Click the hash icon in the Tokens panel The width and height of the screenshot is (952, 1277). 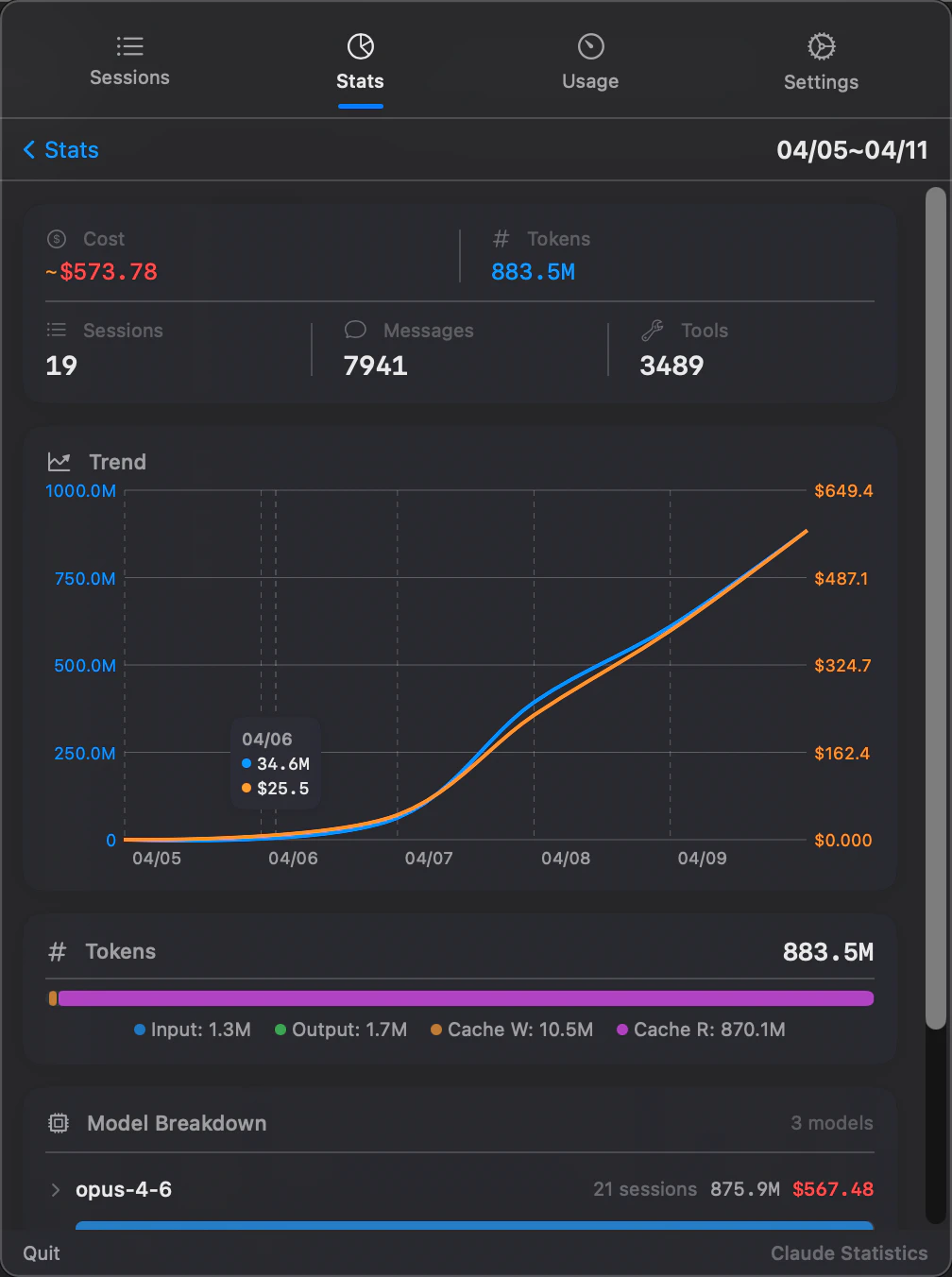pos(57,951)
